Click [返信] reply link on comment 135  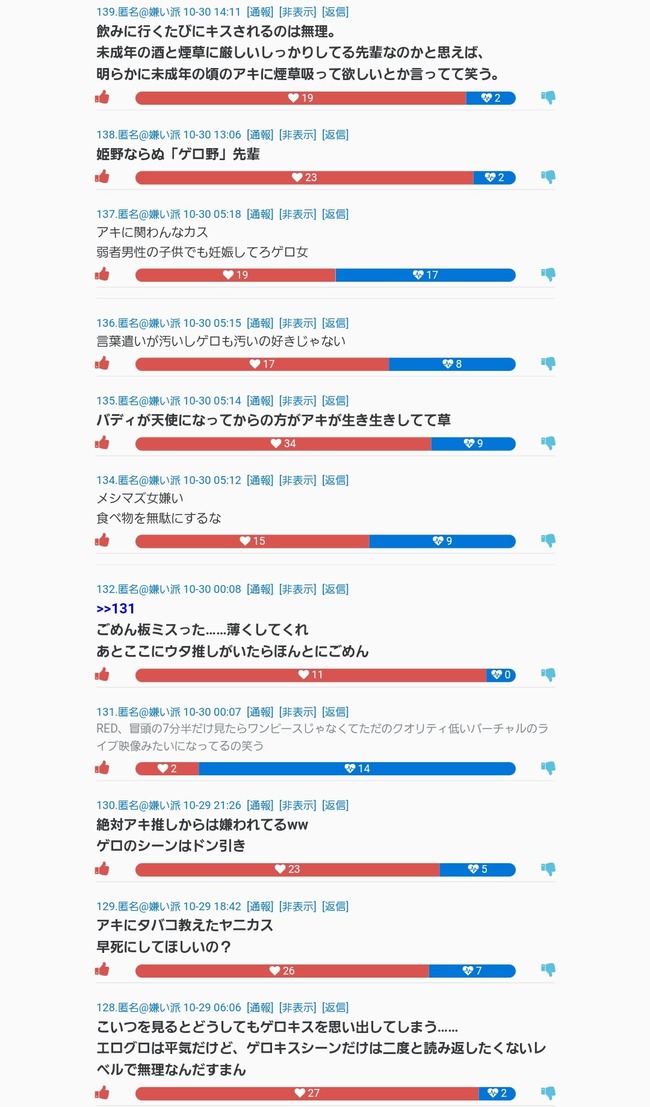[x=334, y=400]
